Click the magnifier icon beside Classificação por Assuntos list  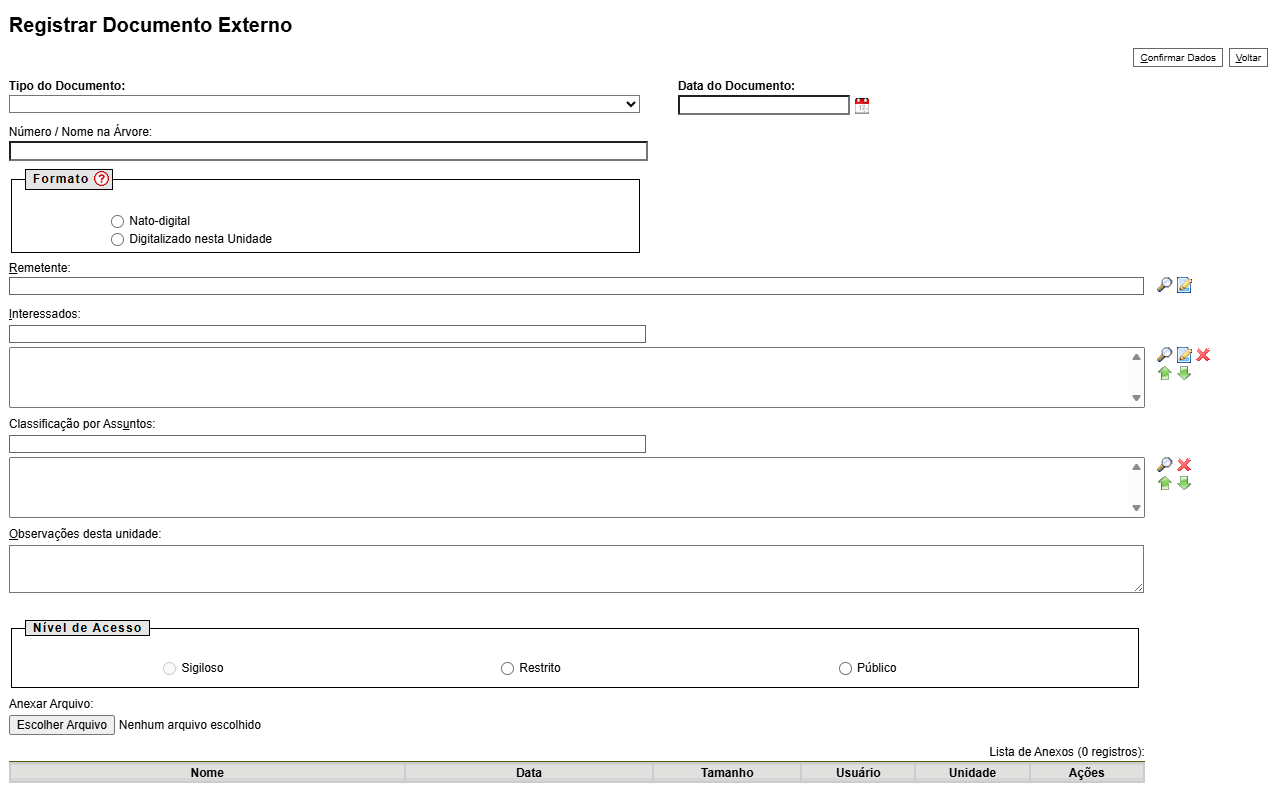tap(1164, 465)
